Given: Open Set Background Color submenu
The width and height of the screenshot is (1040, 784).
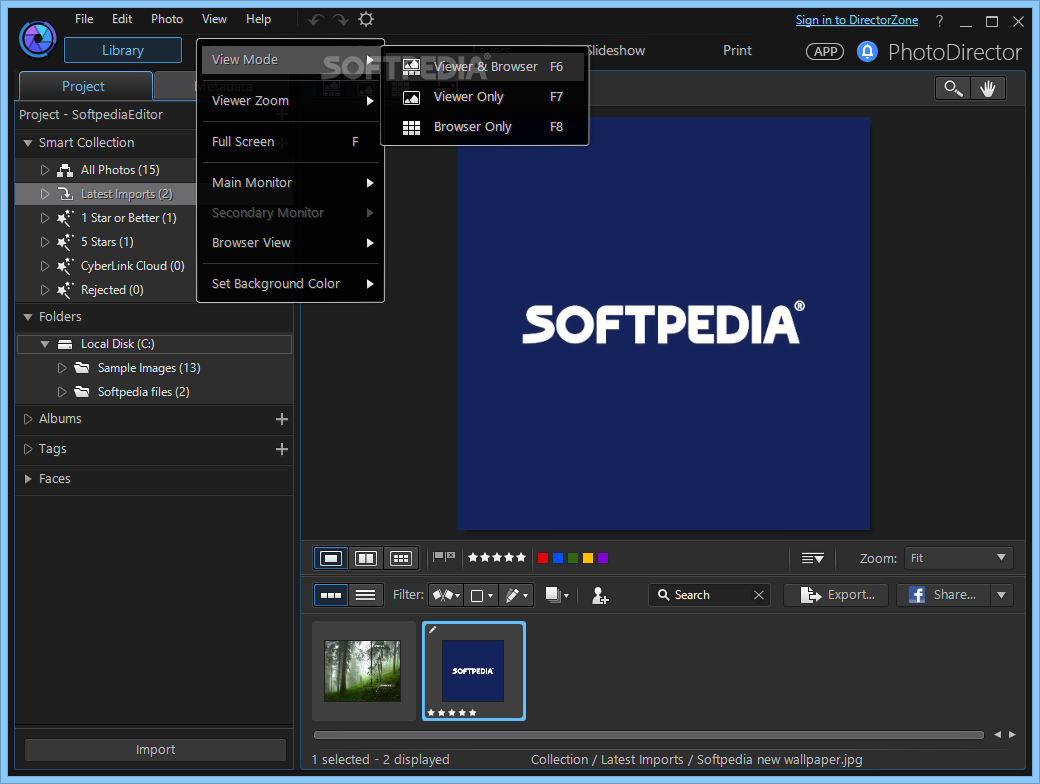Looking at the screenshot, I should point(291,284).
